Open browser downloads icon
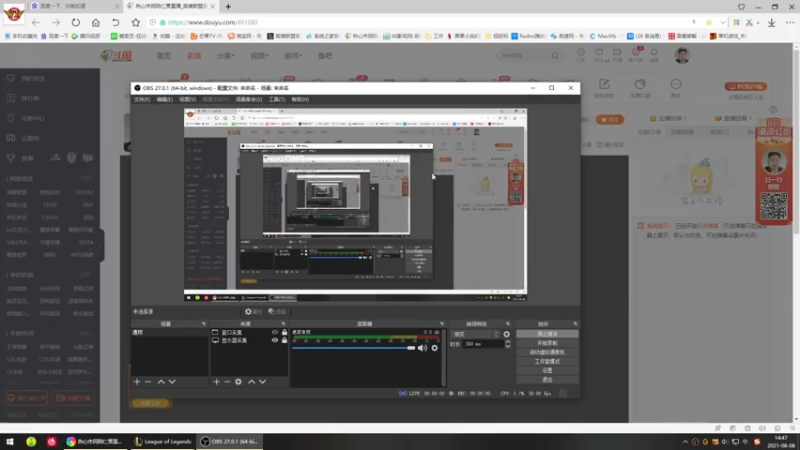The image size is (800, 450). pos(772,22)
